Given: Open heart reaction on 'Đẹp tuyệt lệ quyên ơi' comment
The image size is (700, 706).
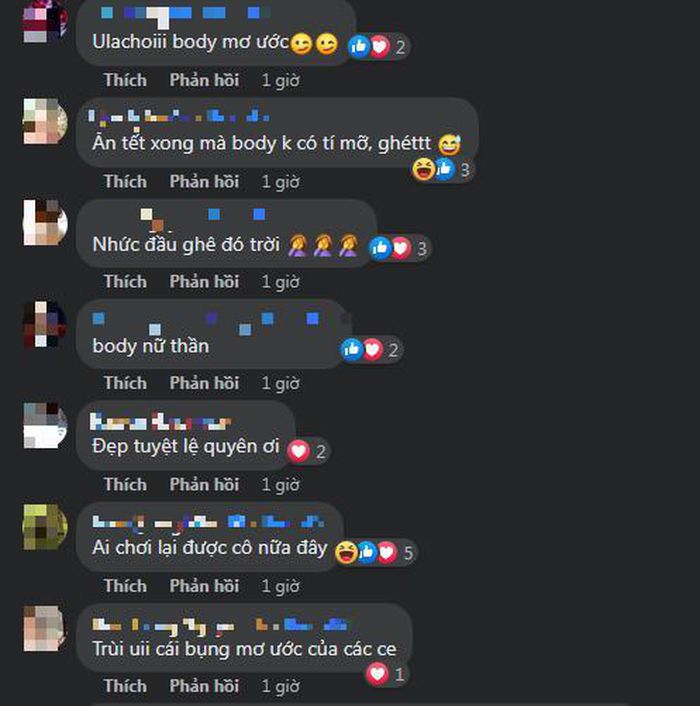Looking at the screenshot, I should click(x=298, y=451).
